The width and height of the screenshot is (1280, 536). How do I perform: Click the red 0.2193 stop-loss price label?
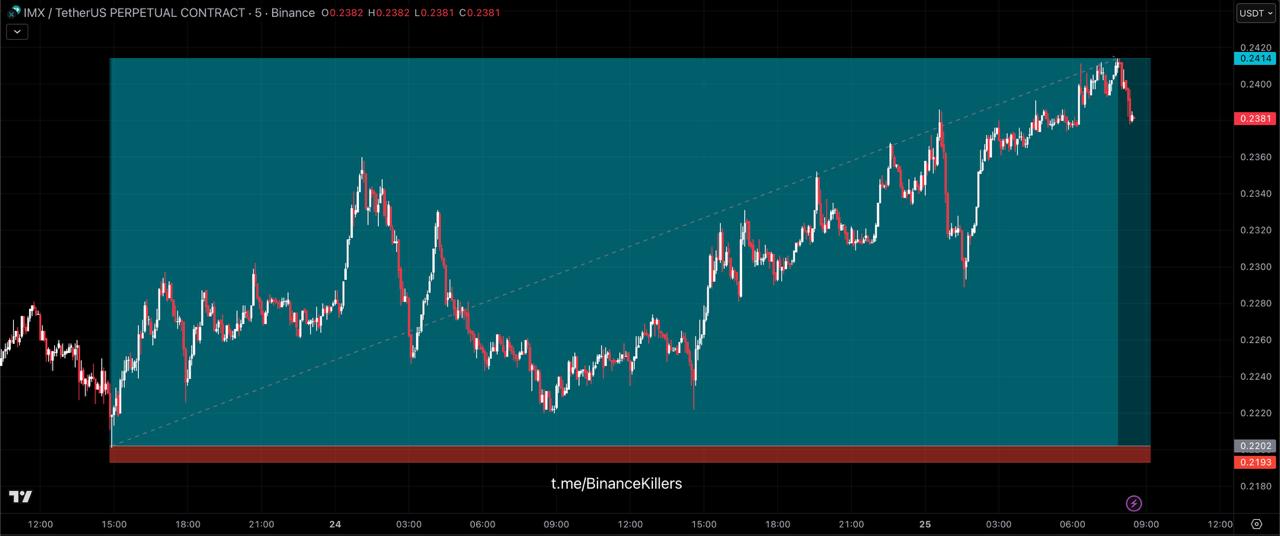click(1255, 461)
